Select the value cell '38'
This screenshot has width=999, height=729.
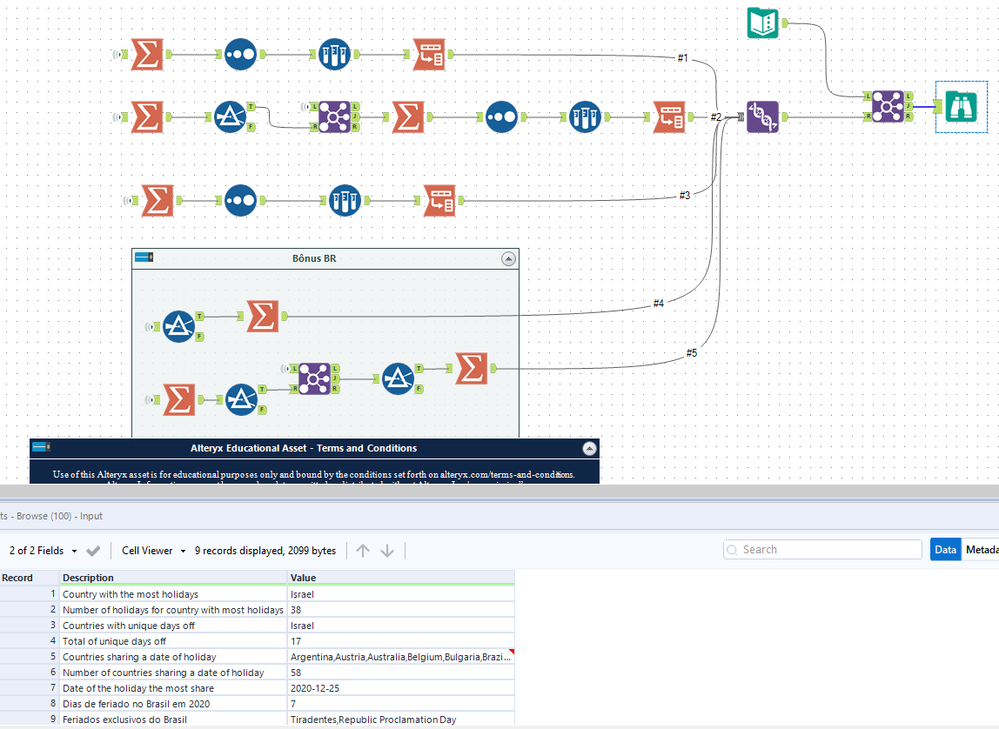401,610
